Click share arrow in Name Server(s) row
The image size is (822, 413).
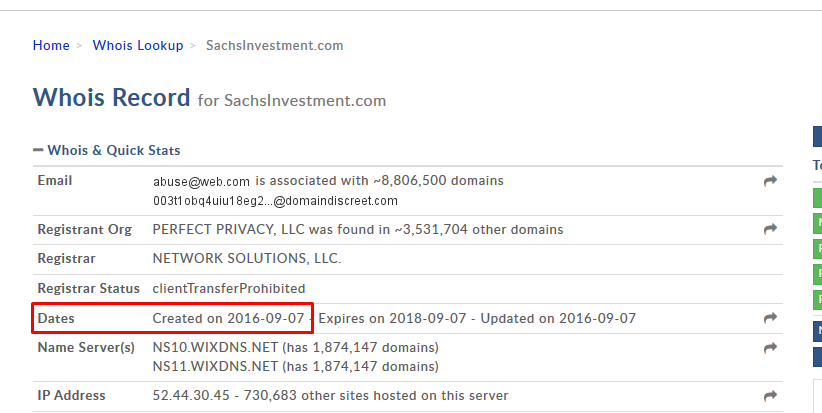click(770, 348)
